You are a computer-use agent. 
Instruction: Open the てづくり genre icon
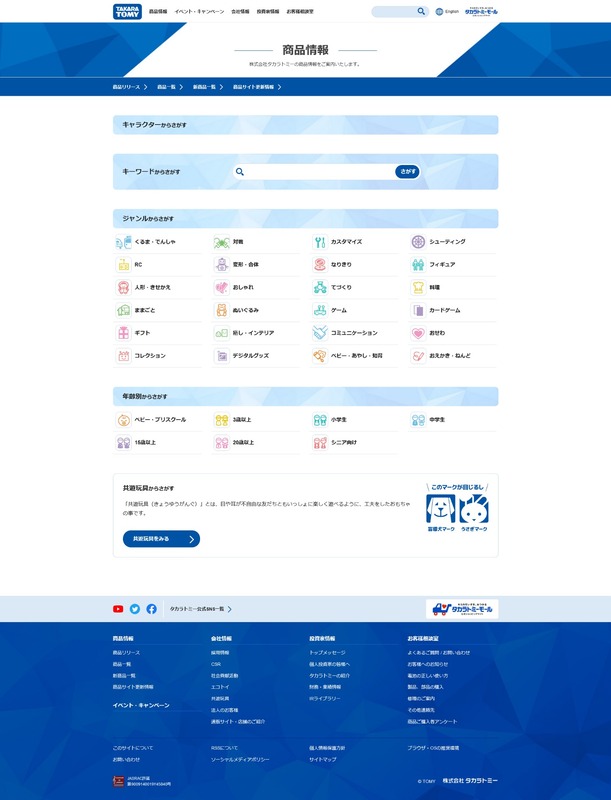(x=320, y=287)
